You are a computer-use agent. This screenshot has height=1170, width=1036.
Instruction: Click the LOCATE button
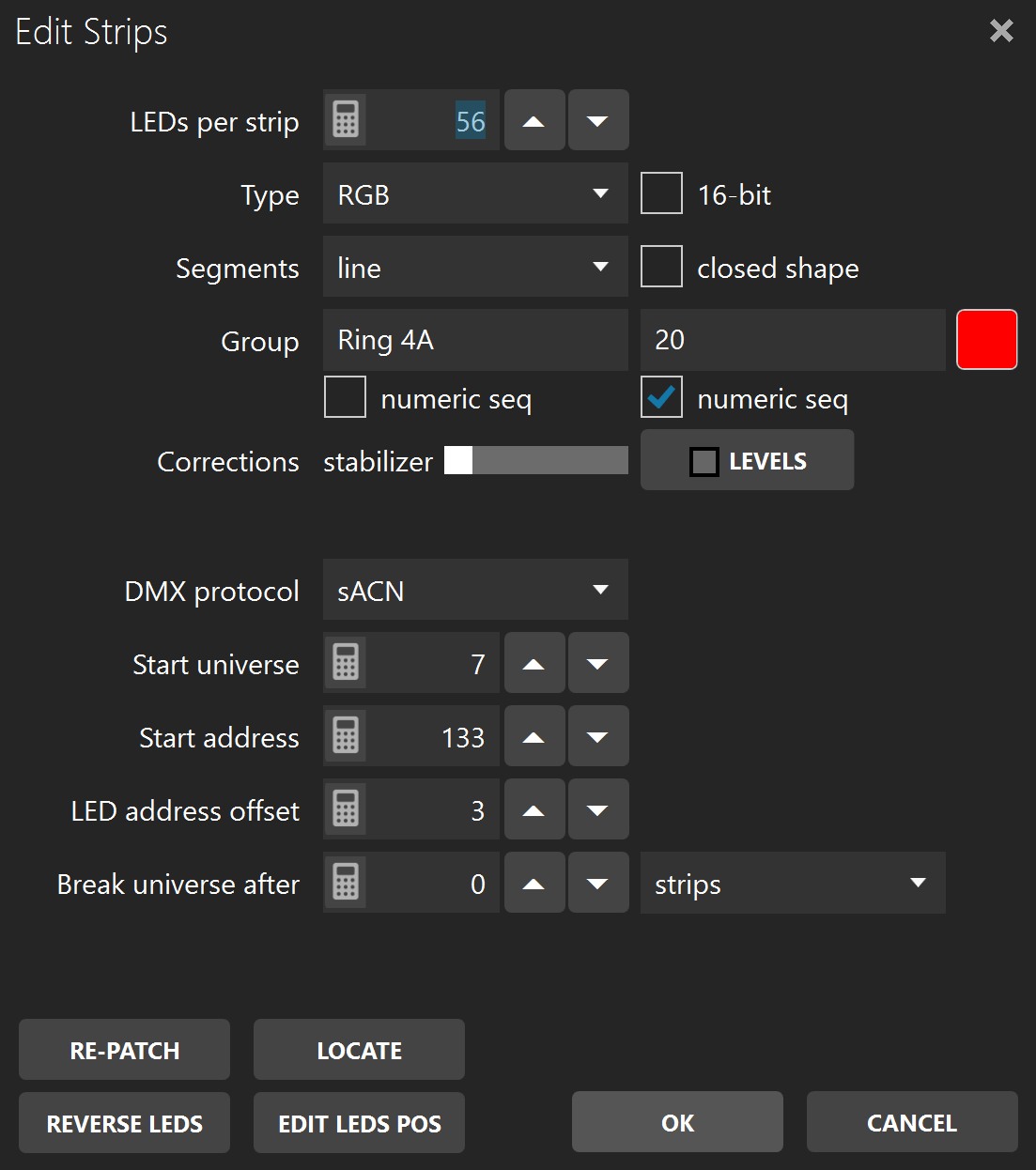coord(359,1050)
